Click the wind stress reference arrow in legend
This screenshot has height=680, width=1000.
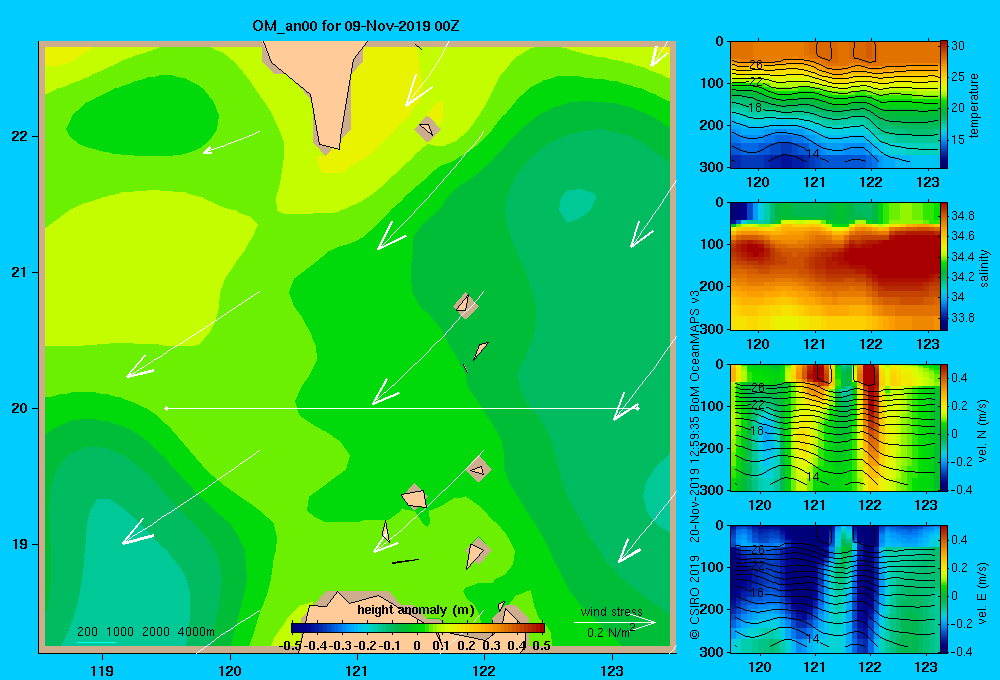[614, 622]
